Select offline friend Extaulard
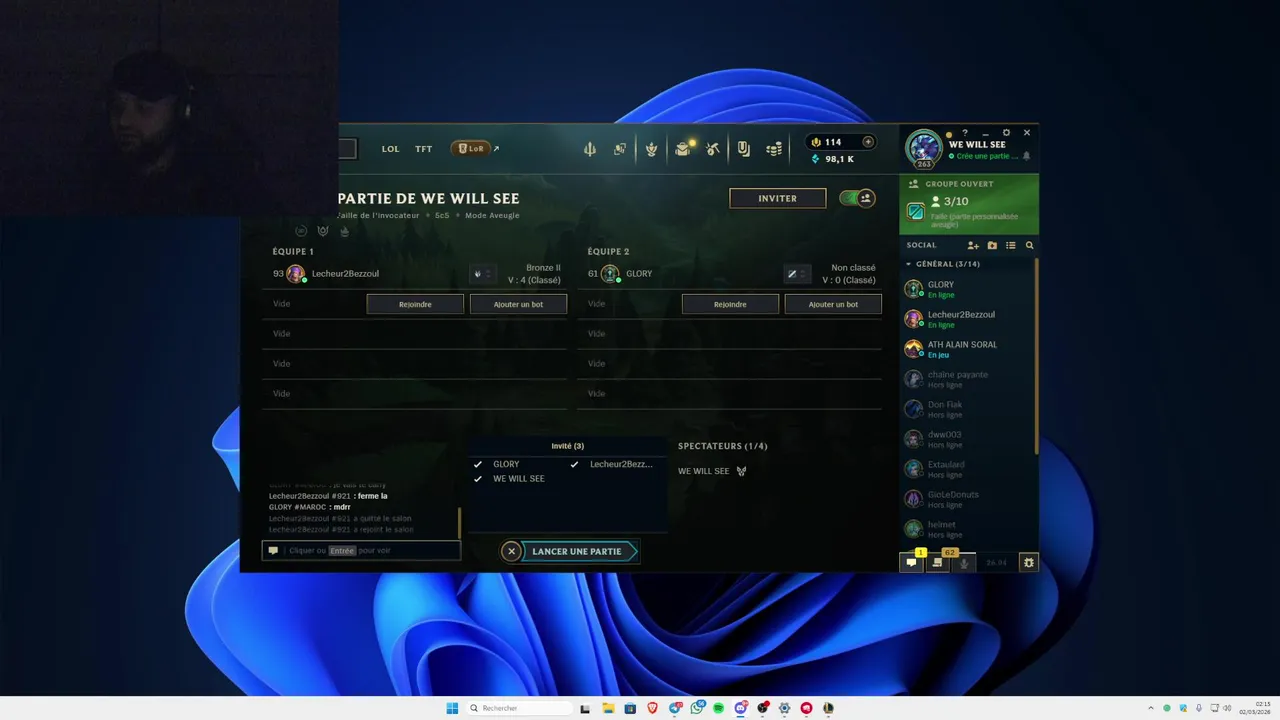Viewport: 1280px width, 720px height. [x=966, y=469]
